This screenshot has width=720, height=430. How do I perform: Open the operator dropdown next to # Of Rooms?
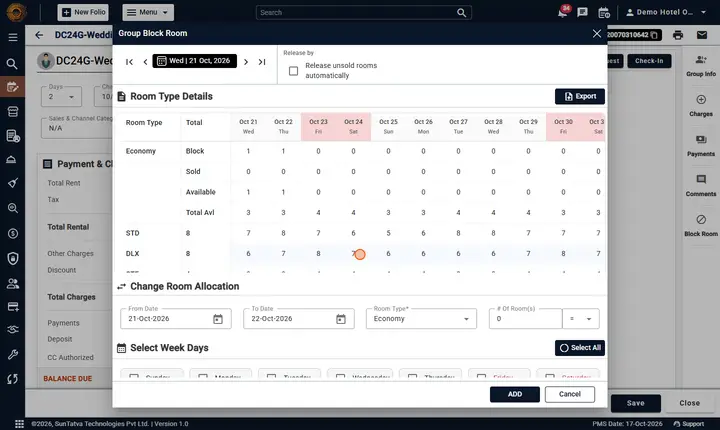point(581,319)
